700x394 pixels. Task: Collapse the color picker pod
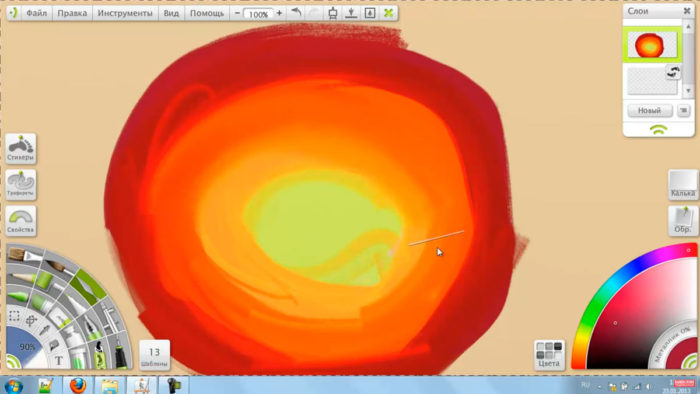click(x=691, y=361)
